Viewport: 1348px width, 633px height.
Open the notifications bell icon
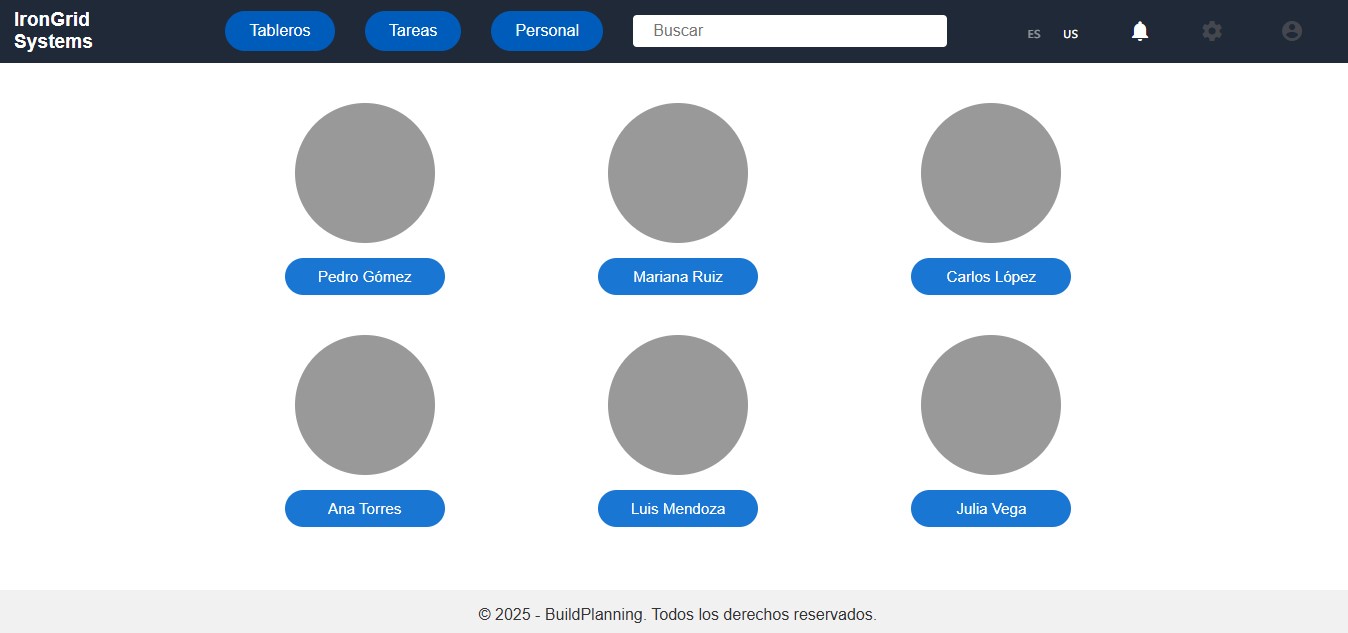point(1140,31)
